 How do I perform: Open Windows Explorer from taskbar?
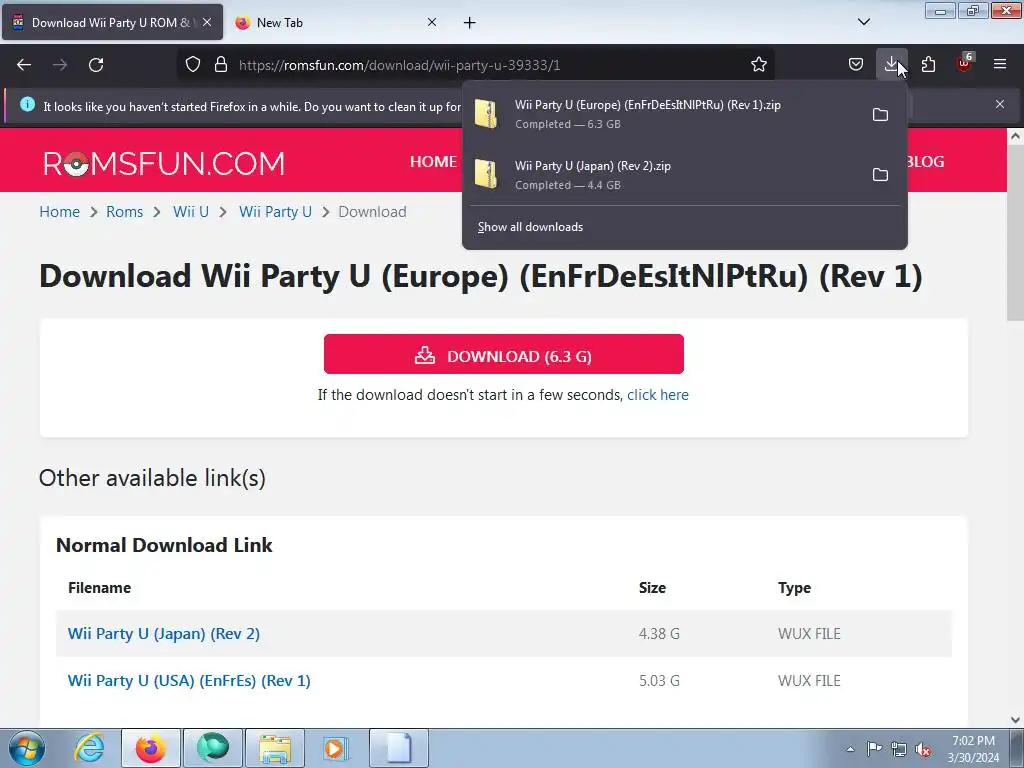[275, 748]
